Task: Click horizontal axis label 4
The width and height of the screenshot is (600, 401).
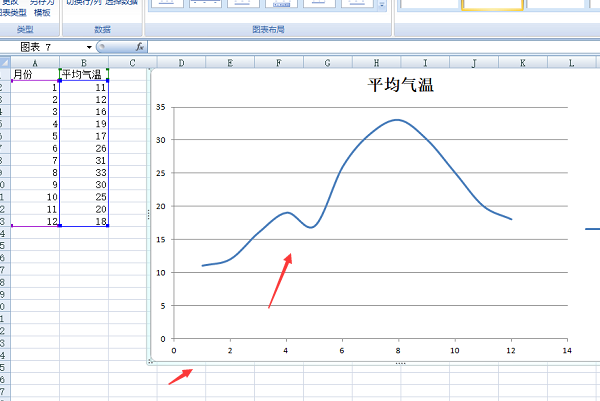Action: [x=286, y=350]
